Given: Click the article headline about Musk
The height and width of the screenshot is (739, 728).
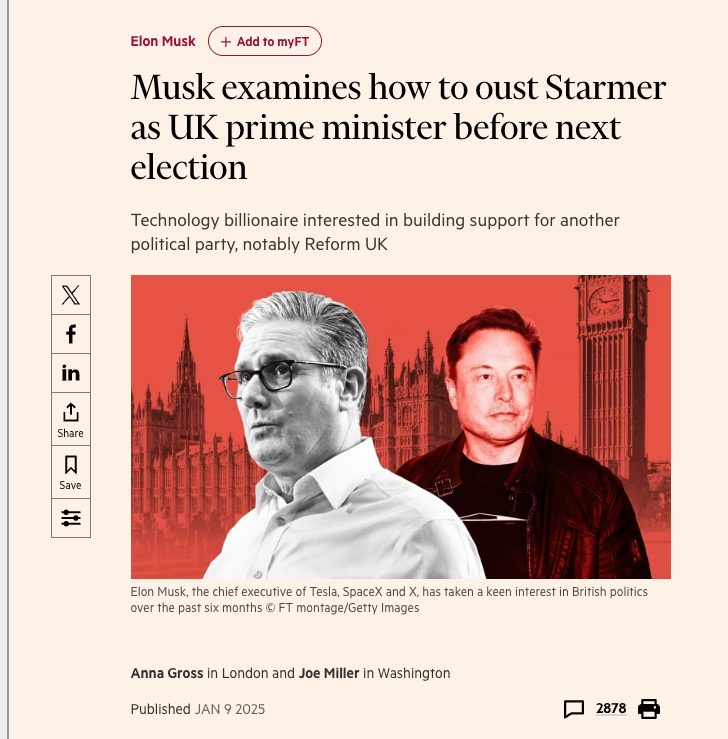Looking at the screenshot, I should point(398,127).
